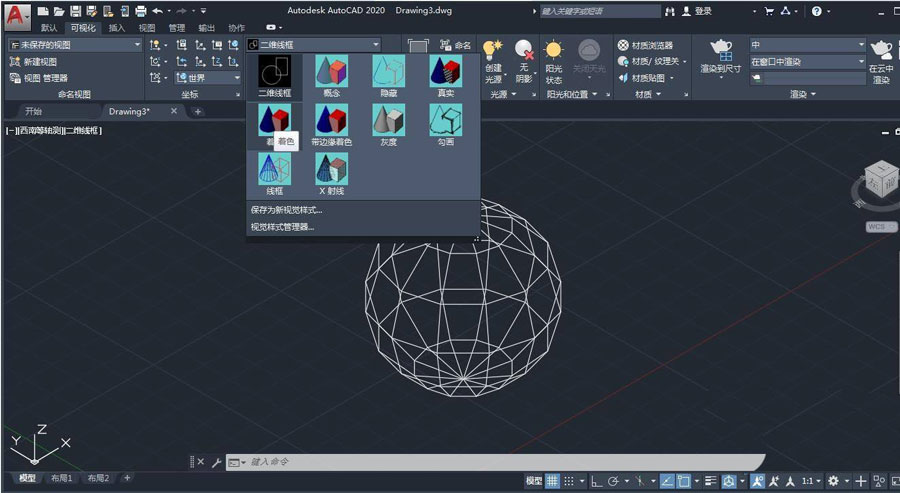
Task: Click 新建视图 new view button
Action: 33,61
